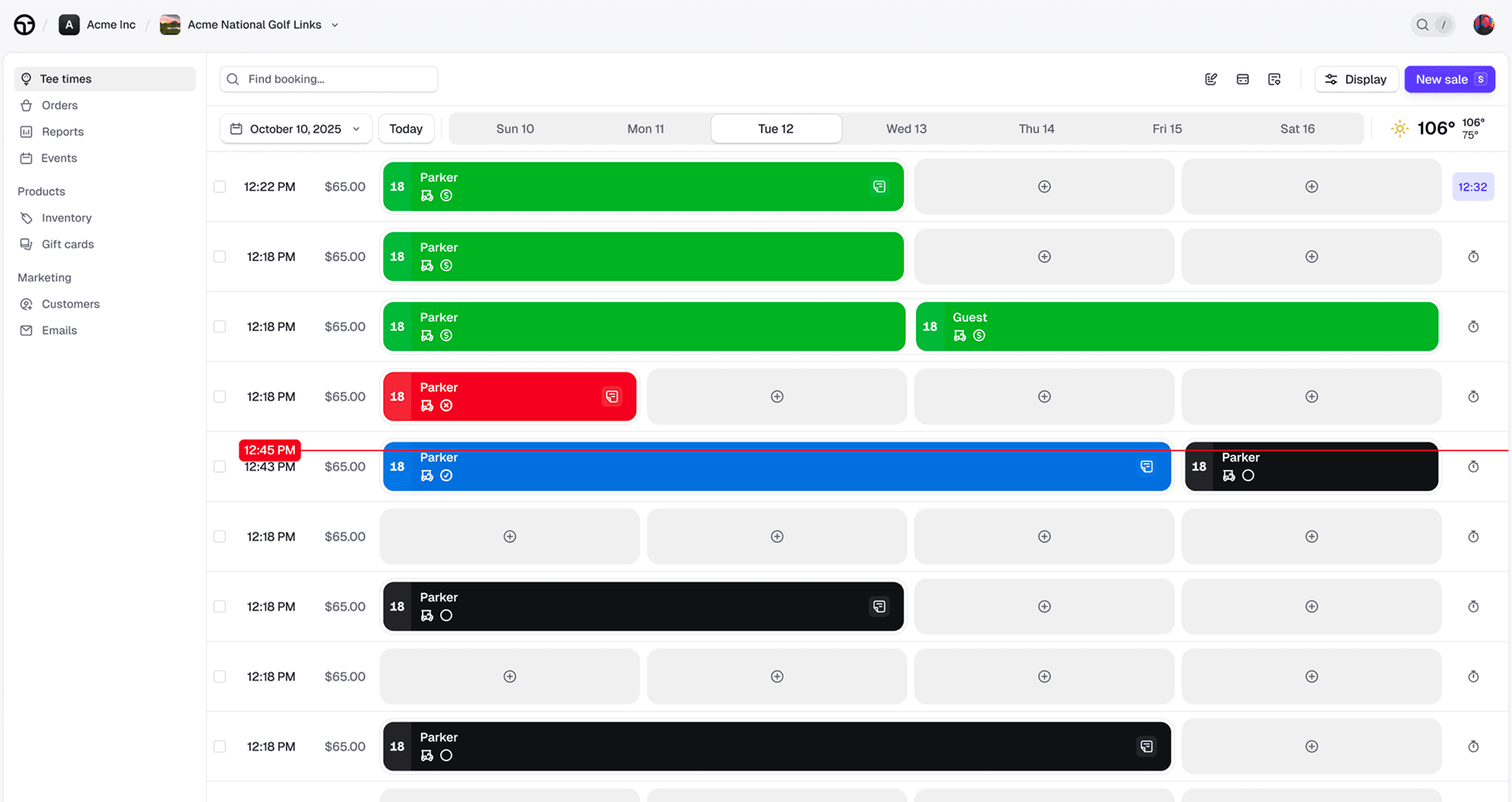1512x802 pixels.
Task: Click the card view icon in toolbar
Action: [1242, 79]
